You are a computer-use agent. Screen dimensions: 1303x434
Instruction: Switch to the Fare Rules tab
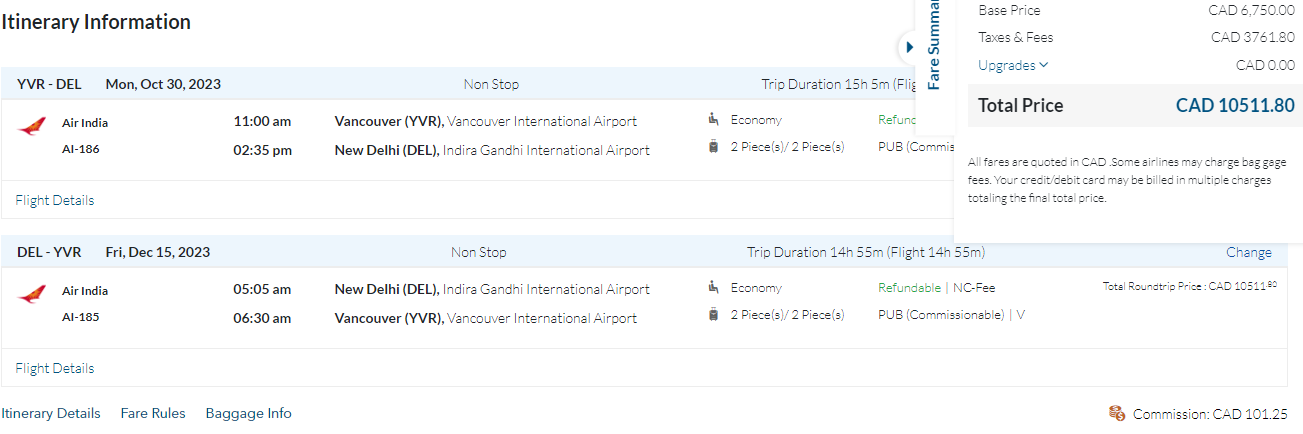(153, 413)
